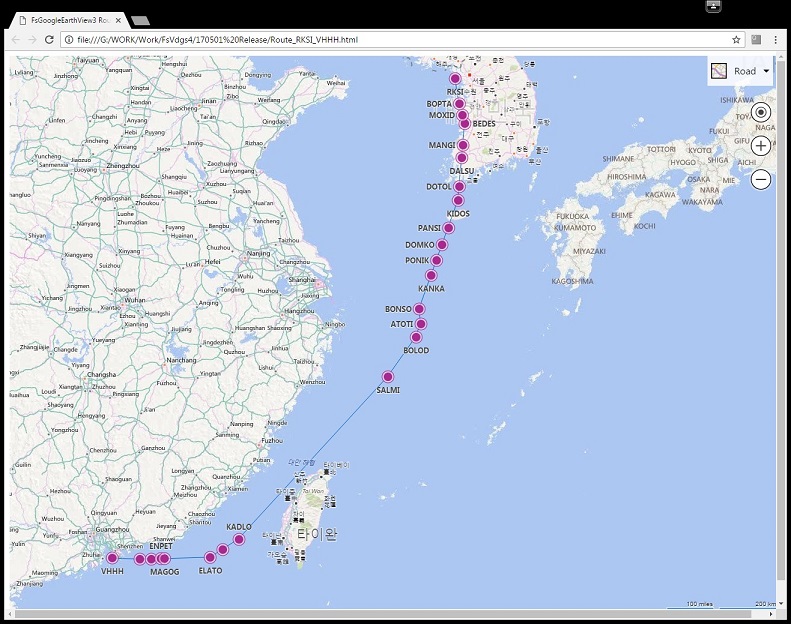This screenshot has width=791, height=624.
Task: Zoom in with the map plus button
Action: pyautogui.click(x=761, y=146)
